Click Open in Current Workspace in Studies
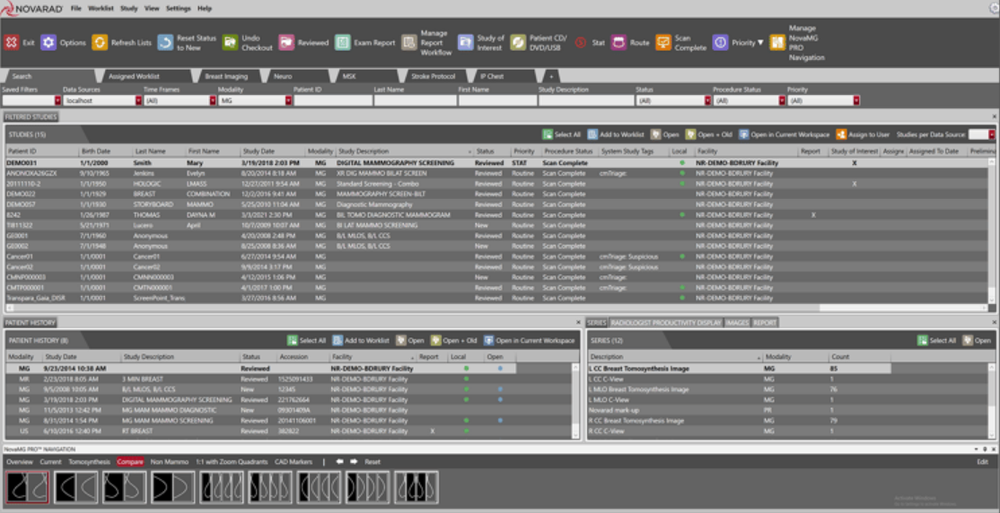 pyautogui.click(x=784, y=135)
